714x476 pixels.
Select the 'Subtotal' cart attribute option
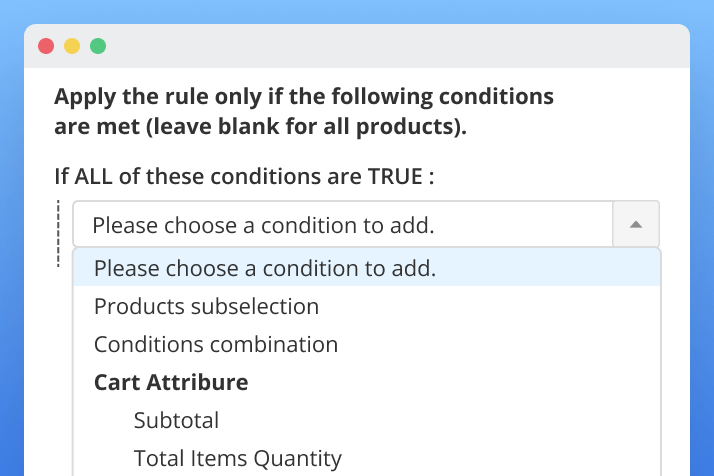(176, 420)
